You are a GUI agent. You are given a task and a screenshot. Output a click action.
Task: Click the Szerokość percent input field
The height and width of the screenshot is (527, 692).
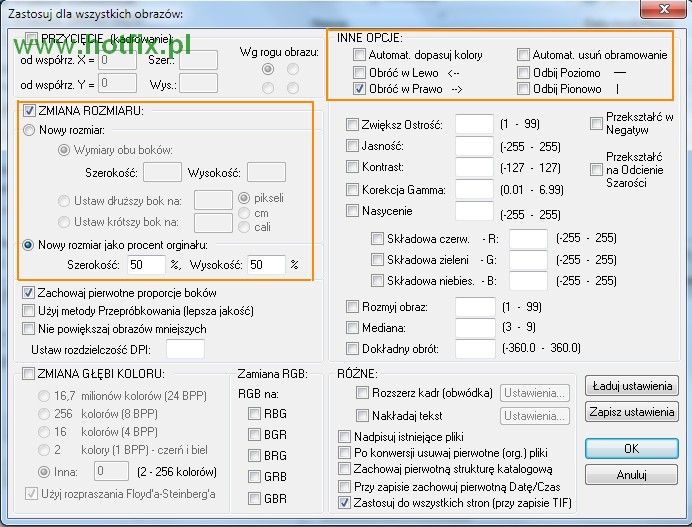click(x=147, y=265)
